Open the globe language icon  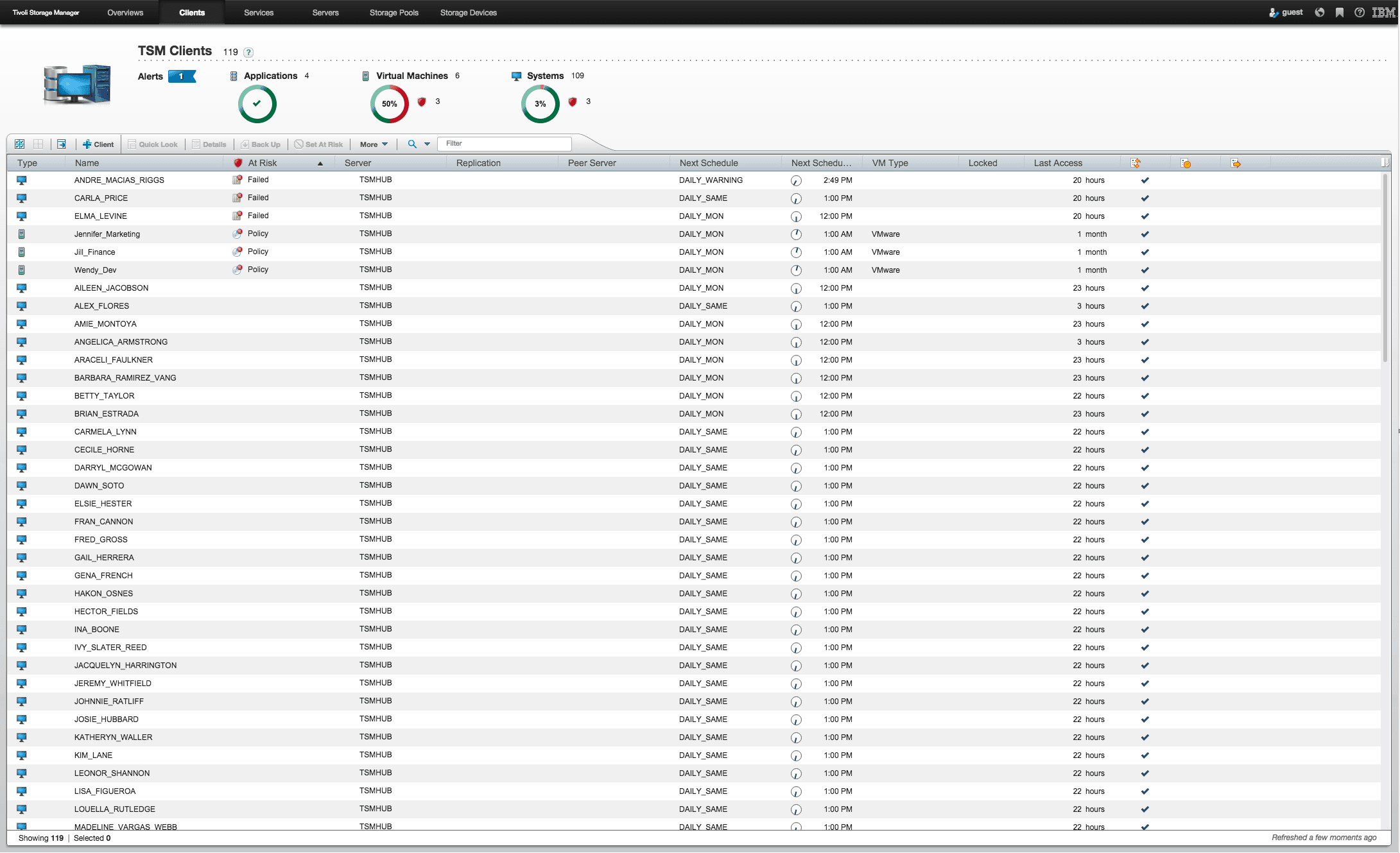point(1320,12)
